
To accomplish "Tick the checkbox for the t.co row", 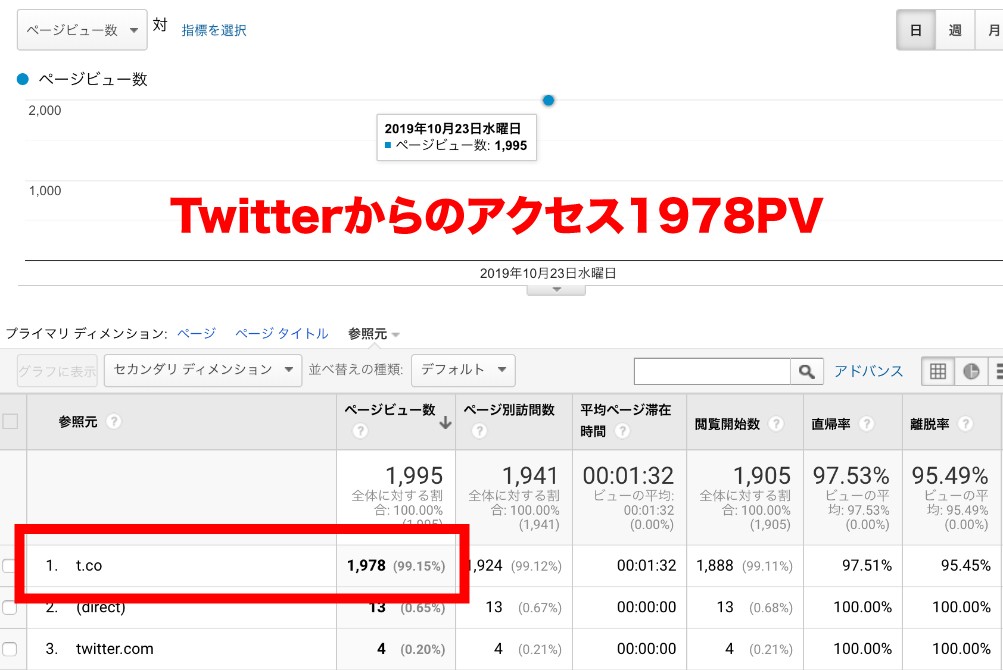I will tap(8, 566).
